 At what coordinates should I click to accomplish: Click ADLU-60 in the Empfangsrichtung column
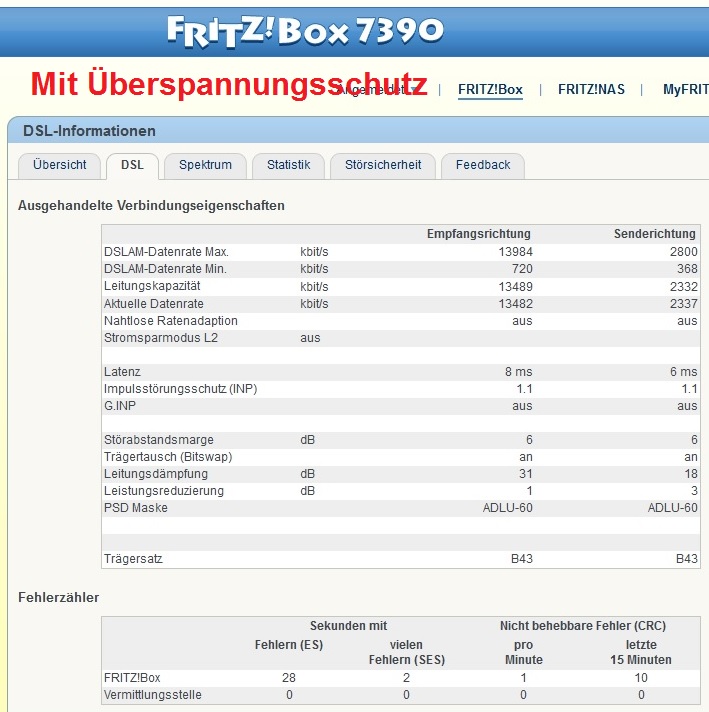508,508
